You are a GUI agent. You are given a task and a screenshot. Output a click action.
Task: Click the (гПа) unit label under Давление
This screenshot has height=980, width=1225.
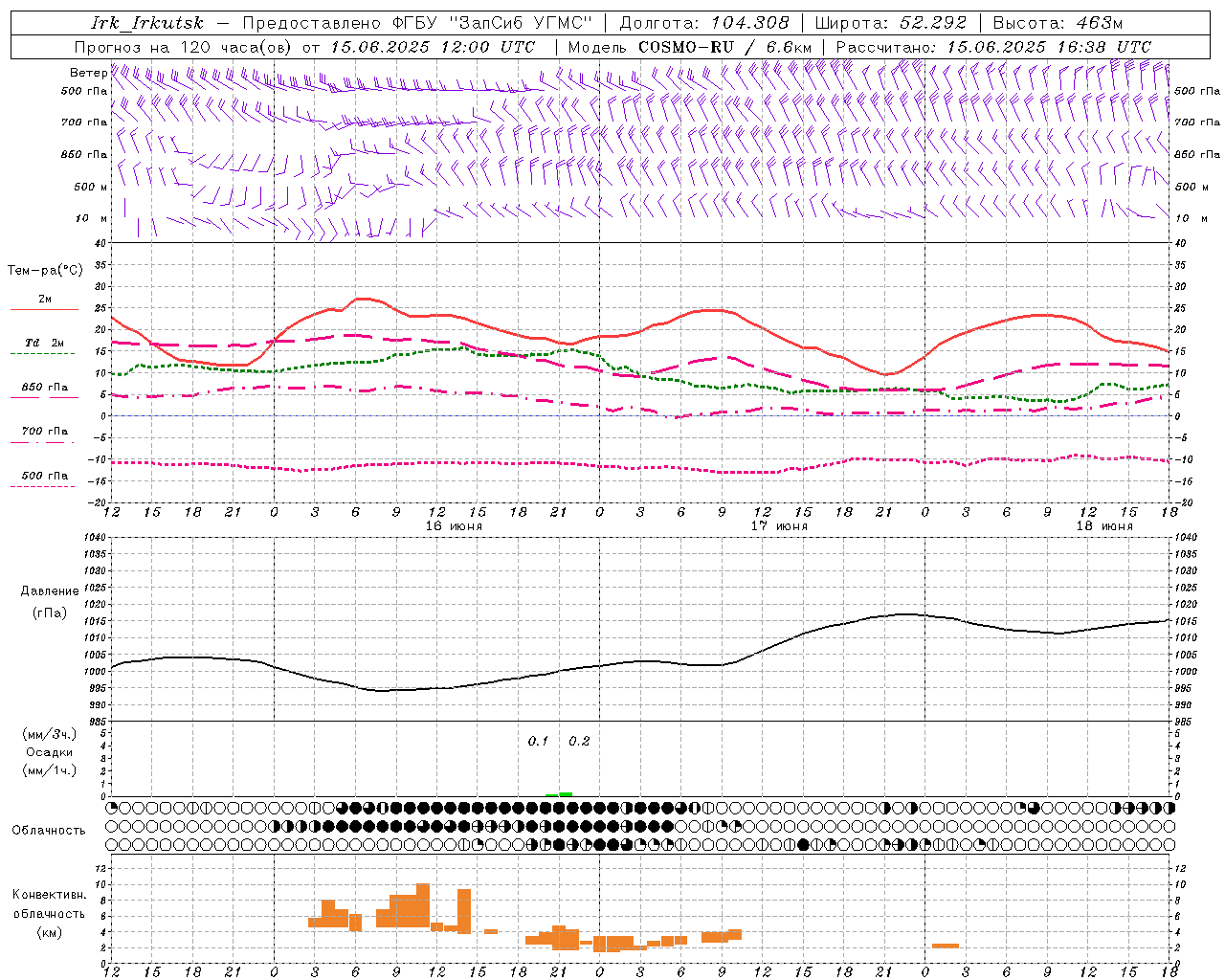[50, 612]
